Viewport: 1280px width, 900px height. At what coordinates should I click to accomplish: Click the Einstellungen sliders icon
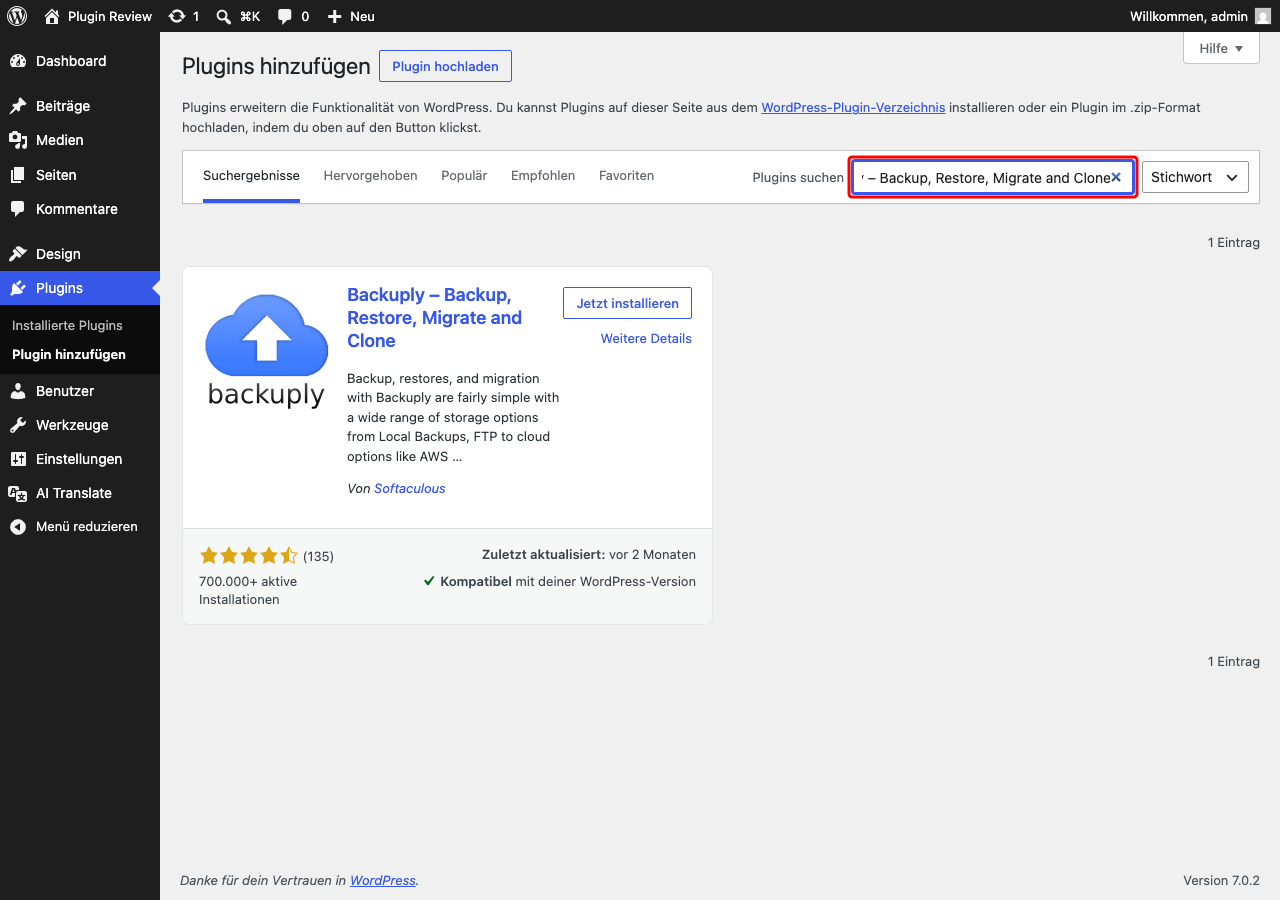[x=18, y=459]
